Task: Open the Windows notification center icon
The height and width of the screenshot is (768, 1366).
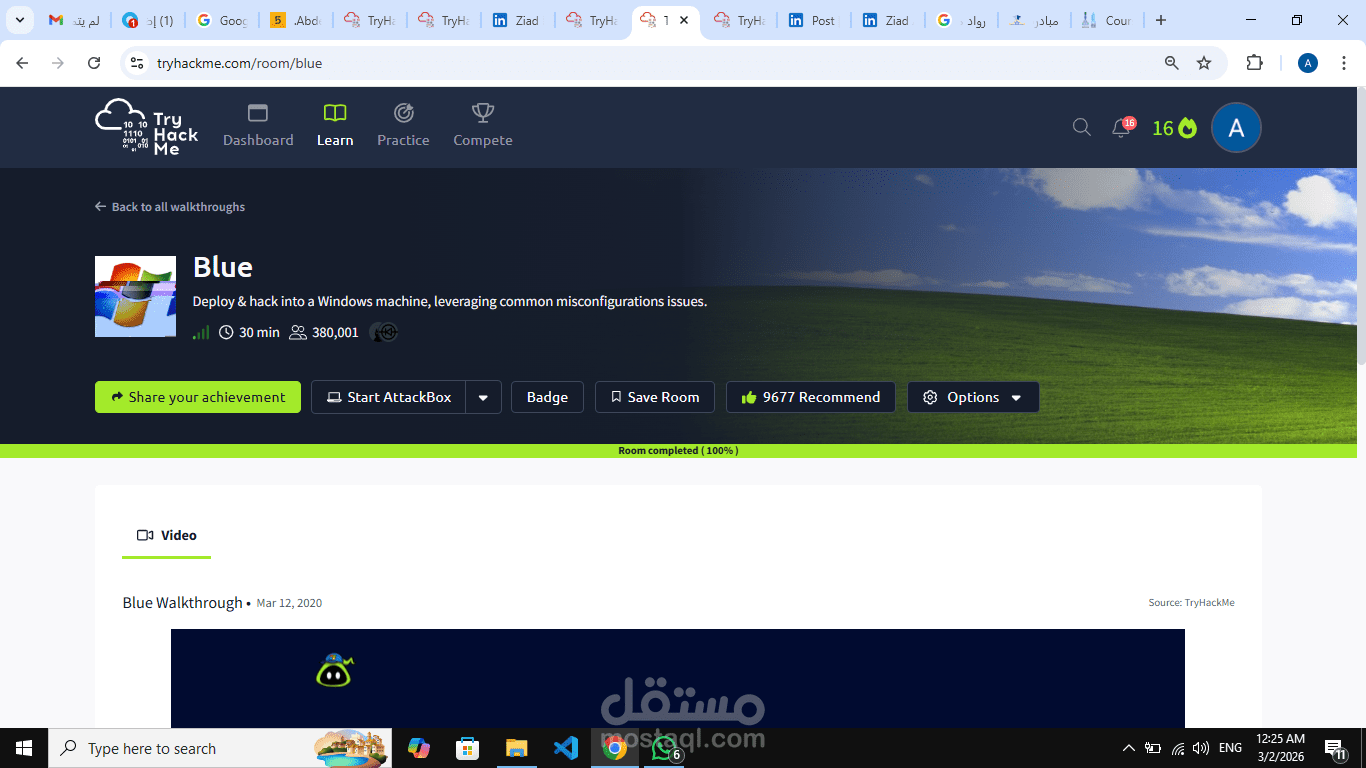Action: click(1335, 748)
